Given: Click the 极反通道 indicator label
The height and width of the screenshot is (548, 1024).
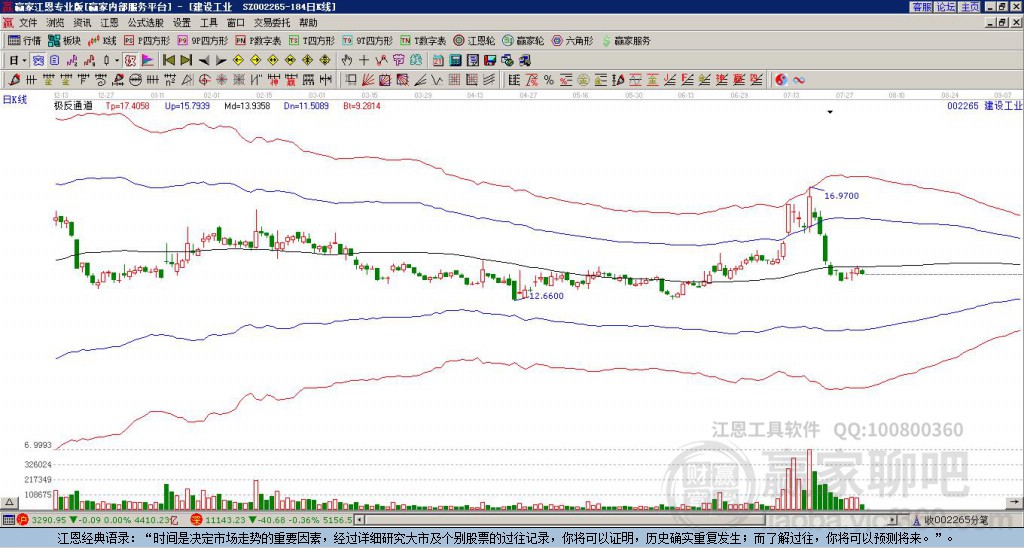Looking at the screenshot, I should [x=73, y=106].
